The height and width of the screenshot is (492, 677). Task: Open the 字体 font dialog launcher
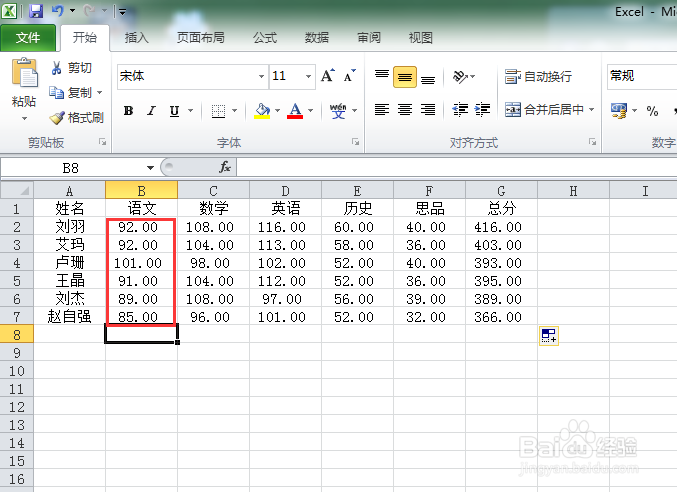coord(355,142)
